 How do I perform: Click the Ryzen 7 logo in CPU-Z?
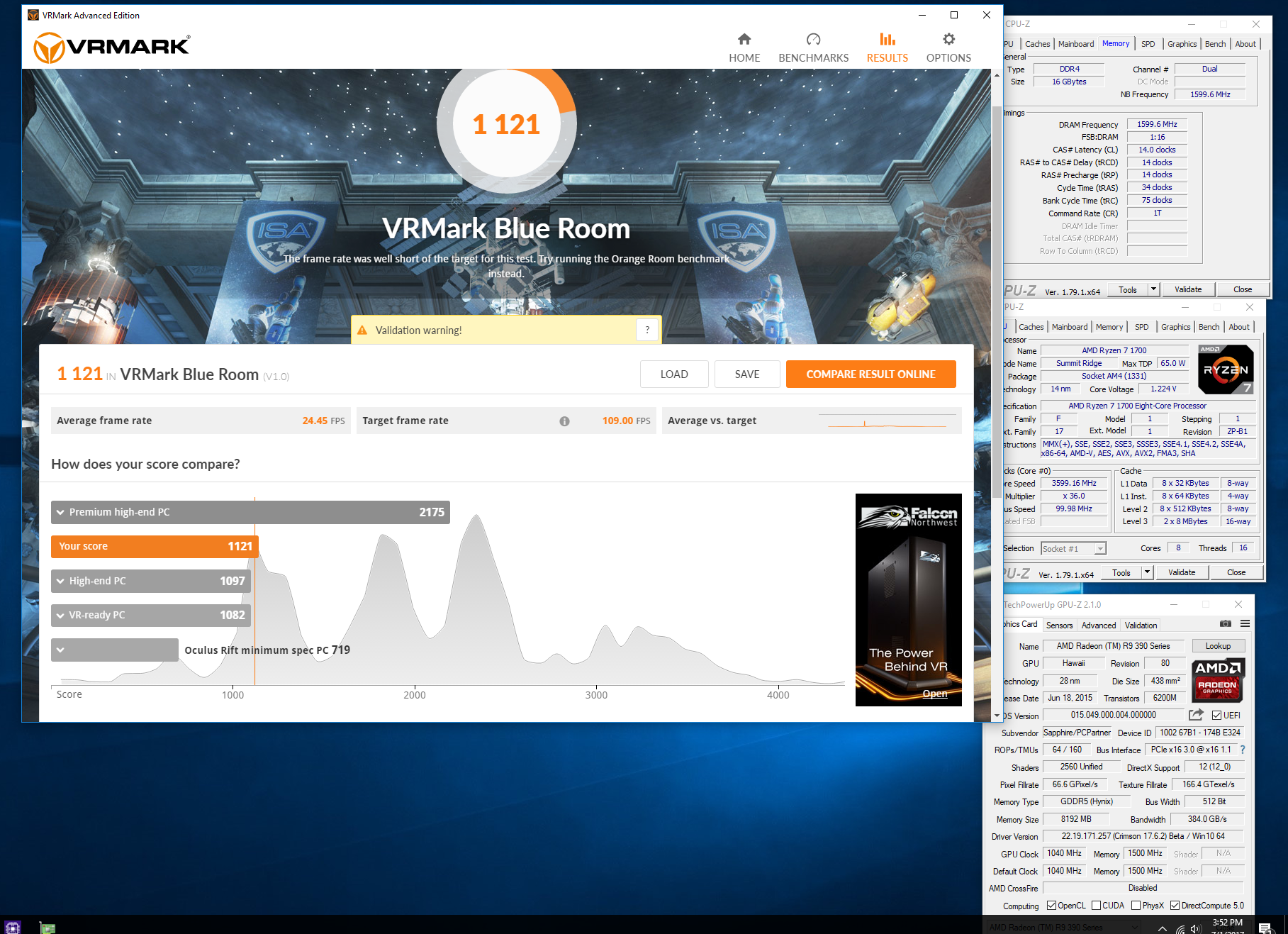[1226, 369]
